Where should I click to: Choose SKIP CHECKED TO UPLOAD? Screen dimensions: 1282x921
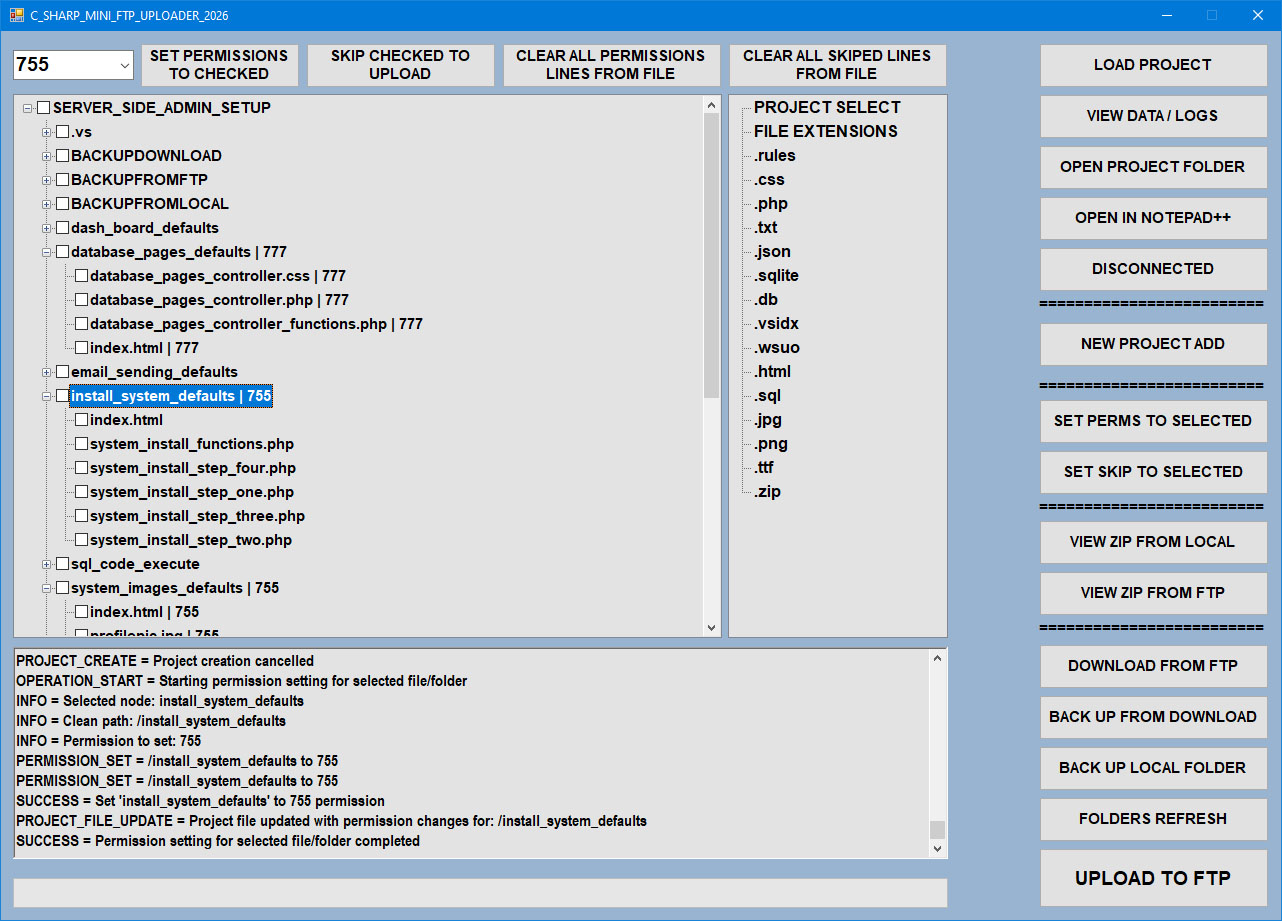click(400, 65)
